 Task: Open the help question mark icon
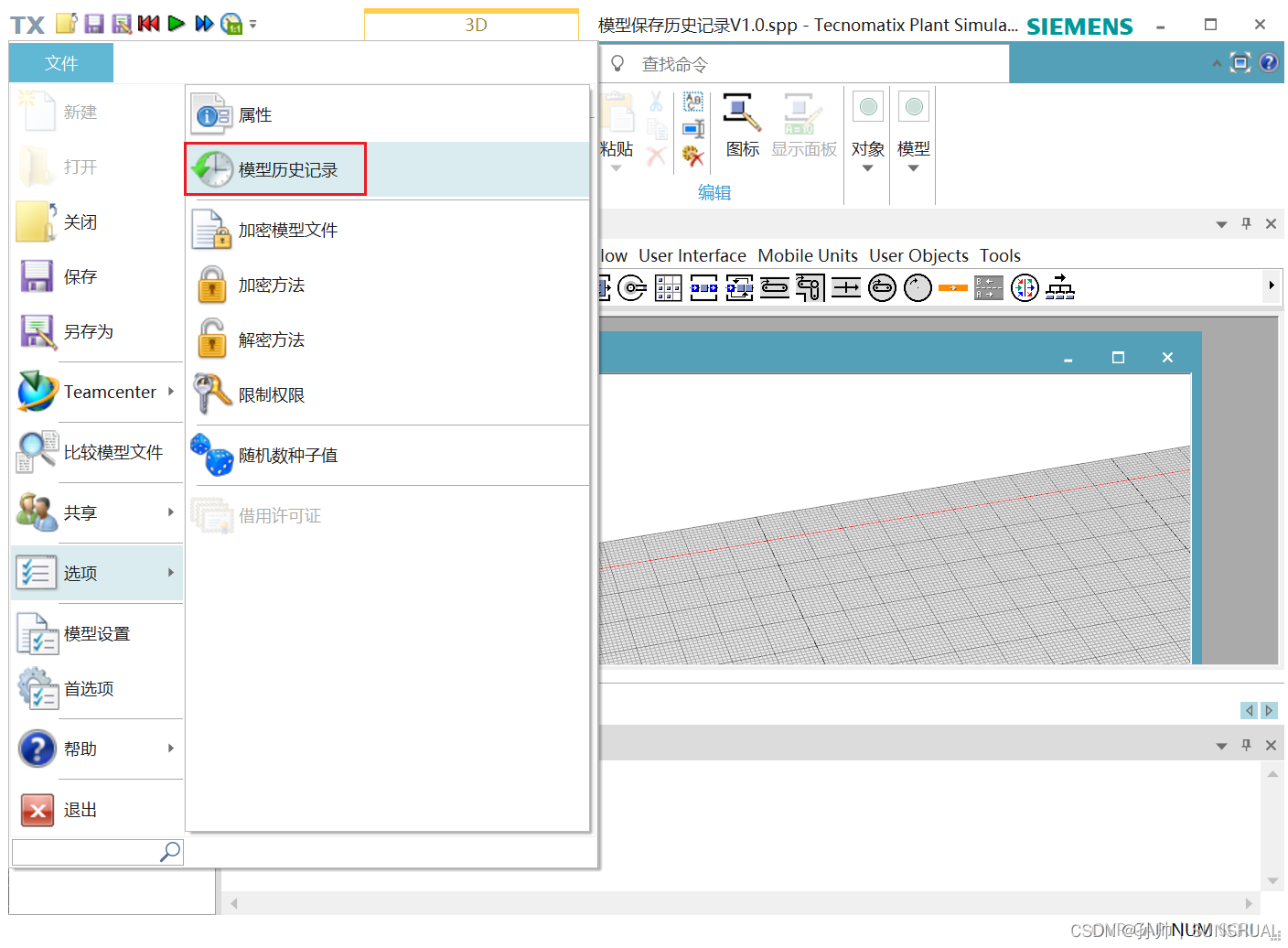(1269, 62)
